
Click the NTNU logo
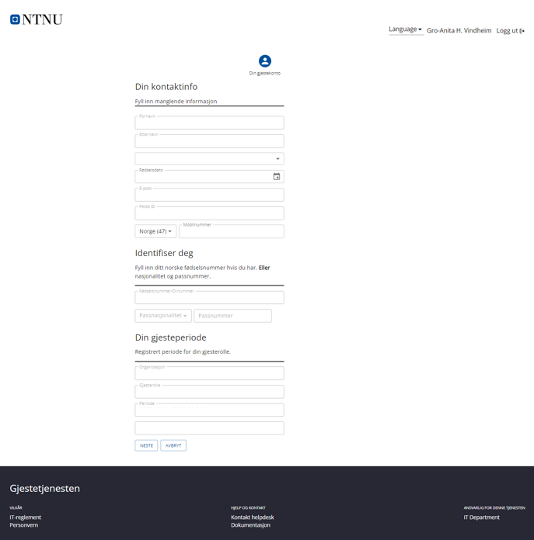click(x=36, y=19)
